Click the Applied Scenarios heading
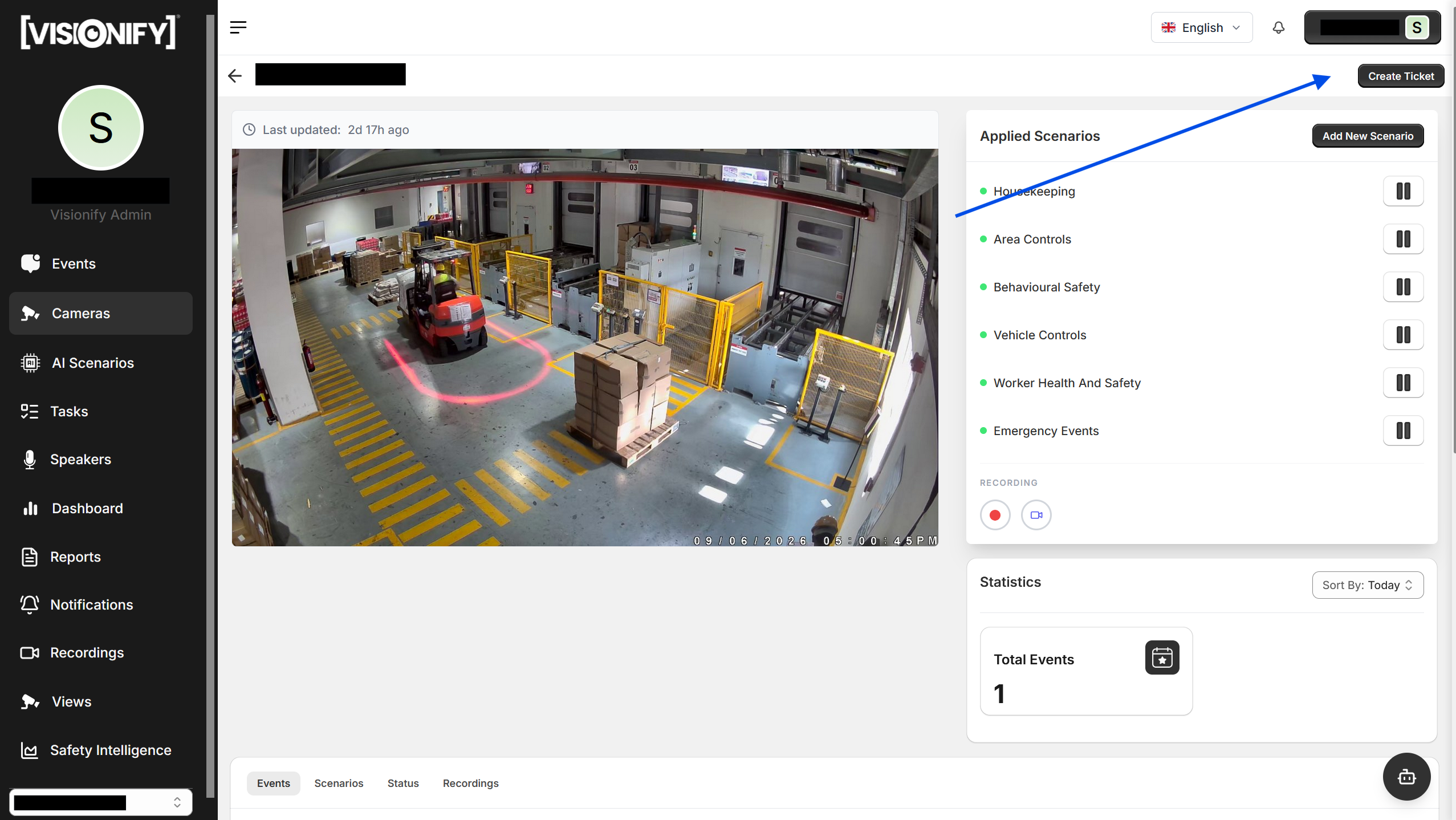 1040,136
